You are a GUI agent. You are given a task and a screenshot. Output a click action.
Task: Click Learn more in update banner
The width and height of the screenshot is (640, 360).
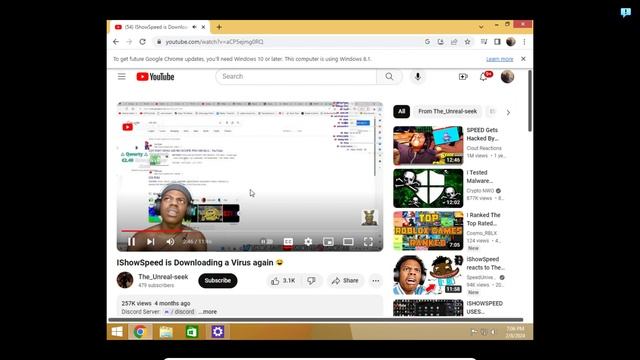coord(500,59)
